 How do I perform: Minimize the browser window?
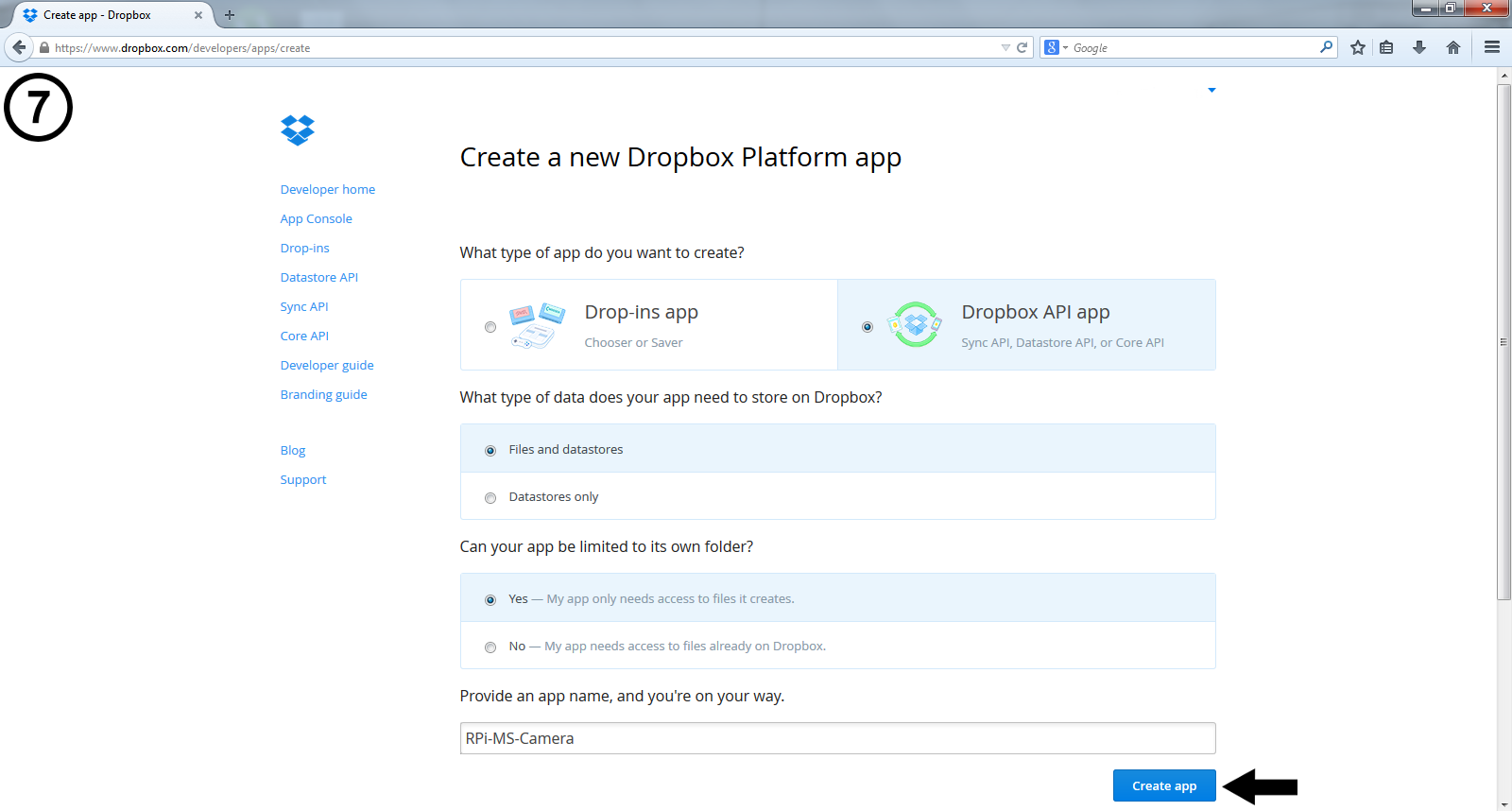(x=1426, y=9)
